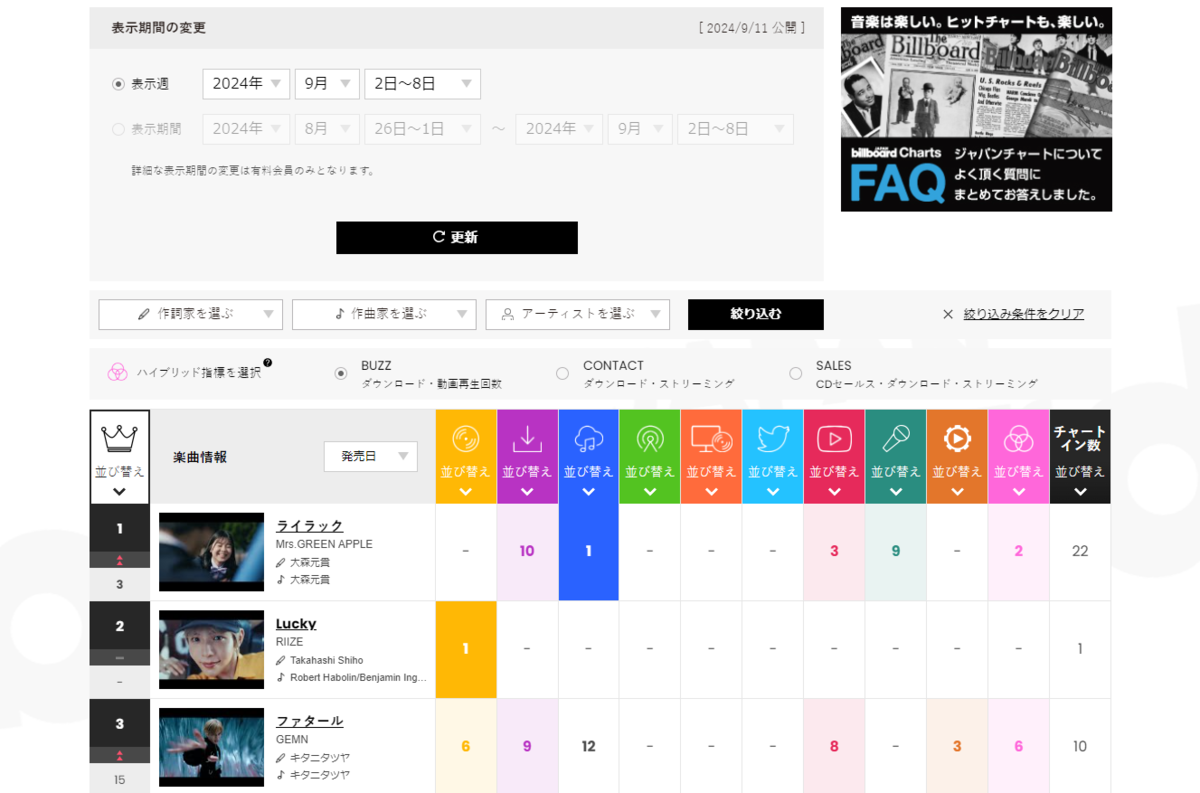Click ファタール chart-in count 10
1200x793 pixels.
[x=1080, y=746]
